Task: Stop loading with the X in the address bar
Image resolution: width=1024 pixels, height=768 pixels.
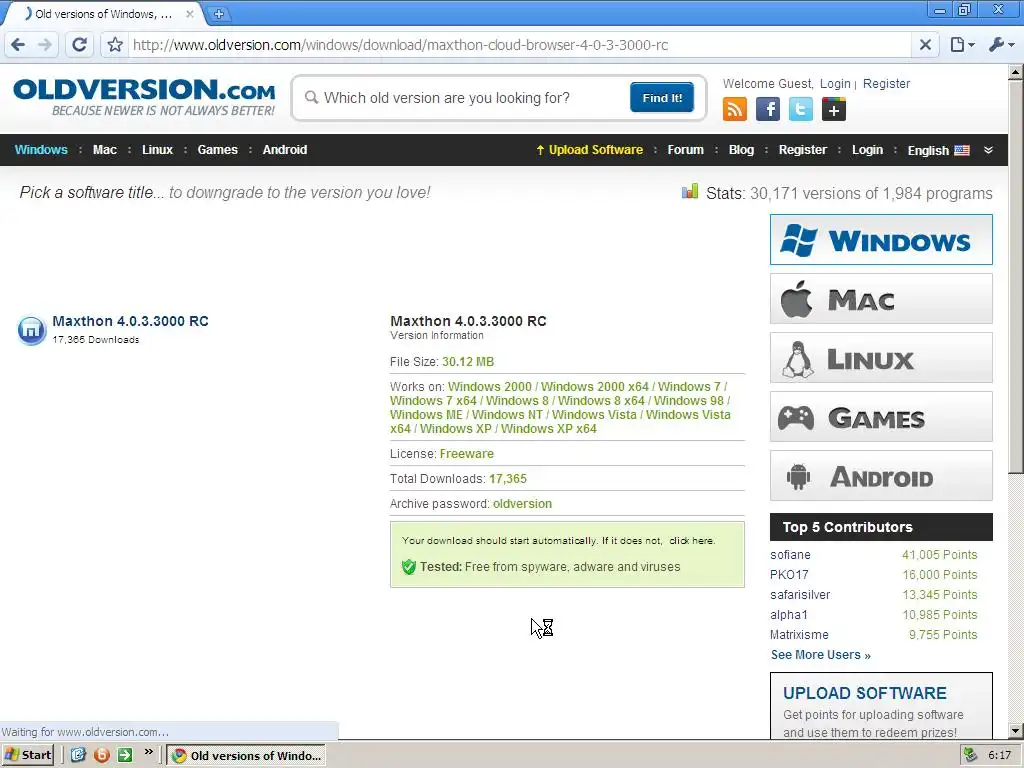Action: point(925,44)
